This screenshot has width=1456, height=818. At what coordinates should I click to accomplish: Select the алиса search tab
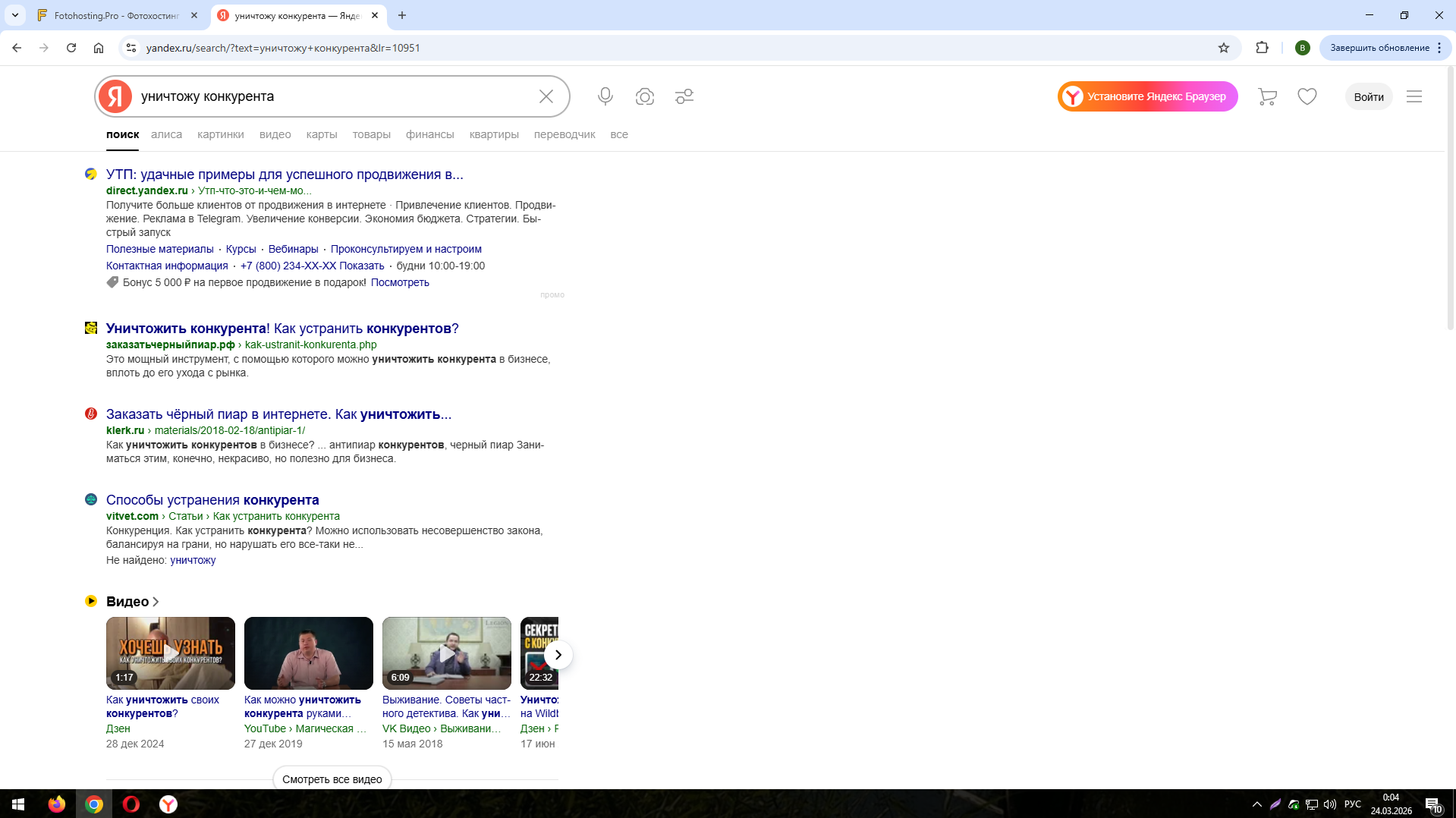pos(166,134)
